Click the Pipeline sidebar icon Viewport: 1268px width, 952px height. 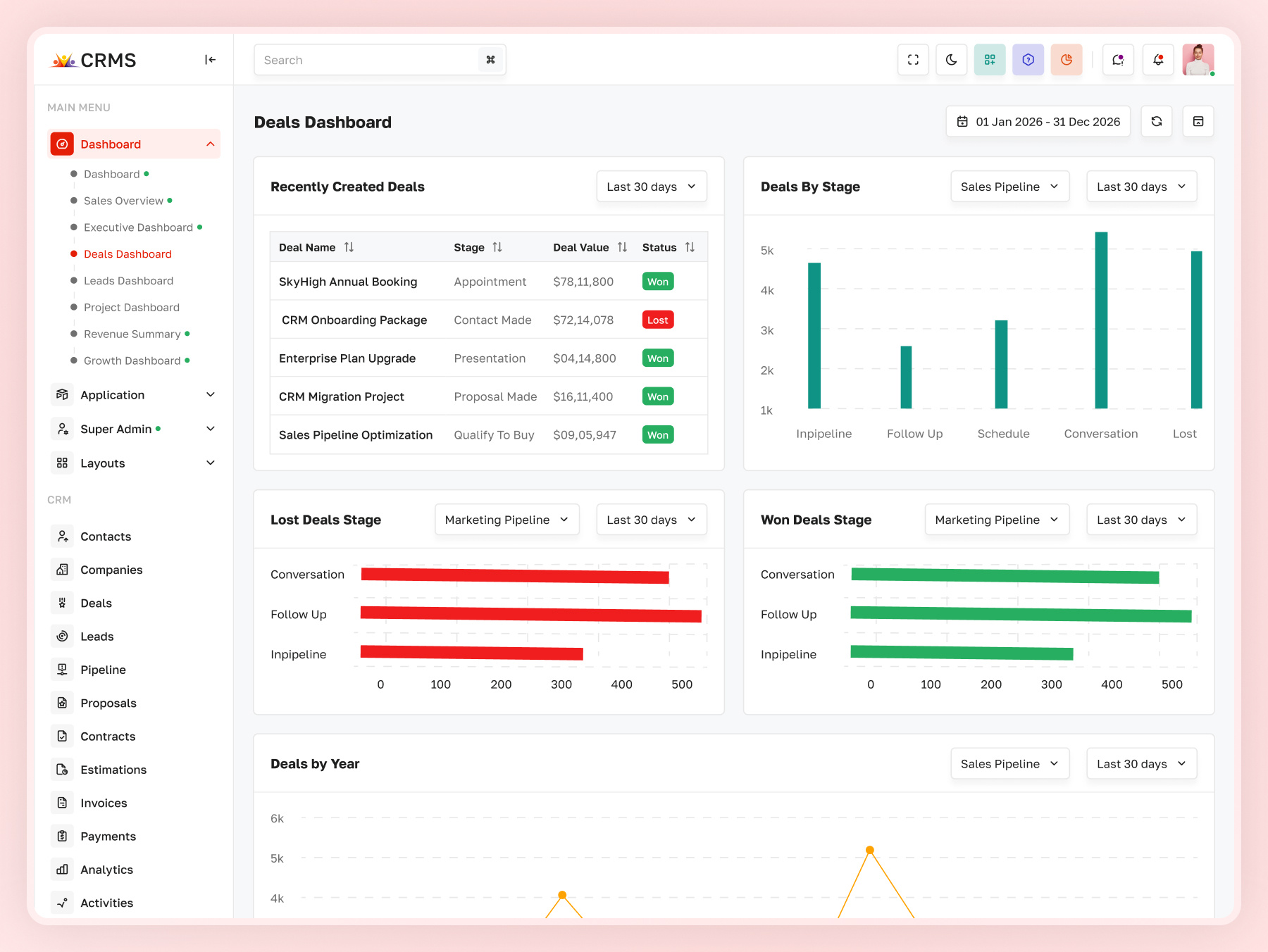point(62,670)
